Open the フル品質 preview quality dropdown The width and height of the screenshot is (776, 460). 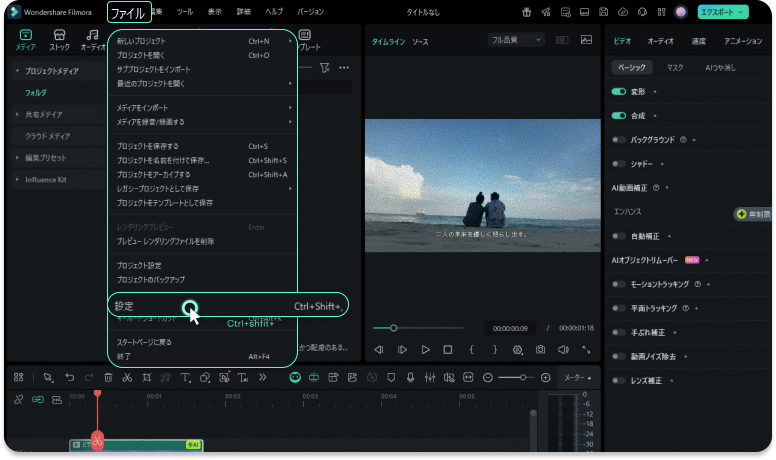(x=516, y=40)
